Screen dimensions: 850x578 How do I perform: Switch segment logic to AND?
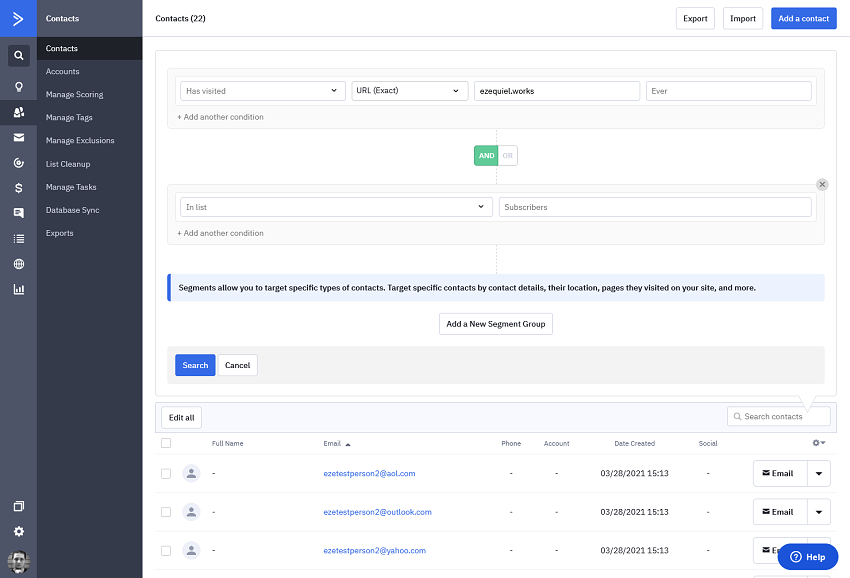[x=486, y=156]
